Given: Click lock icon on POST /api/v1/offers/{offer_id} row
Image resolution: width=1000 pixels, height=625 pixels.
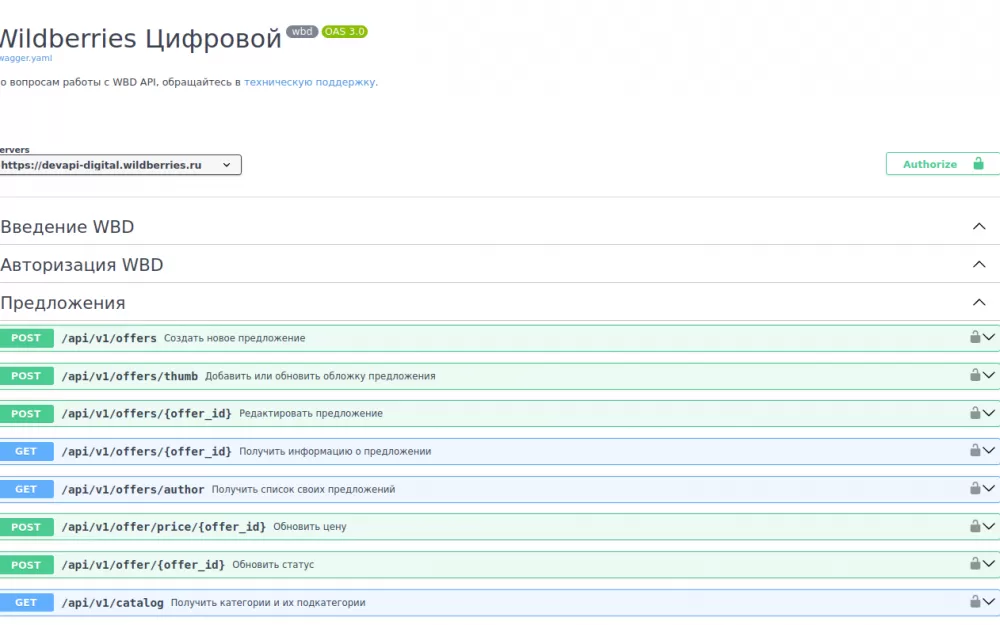Looking at the screenshot, I should (x=975, y=413).
